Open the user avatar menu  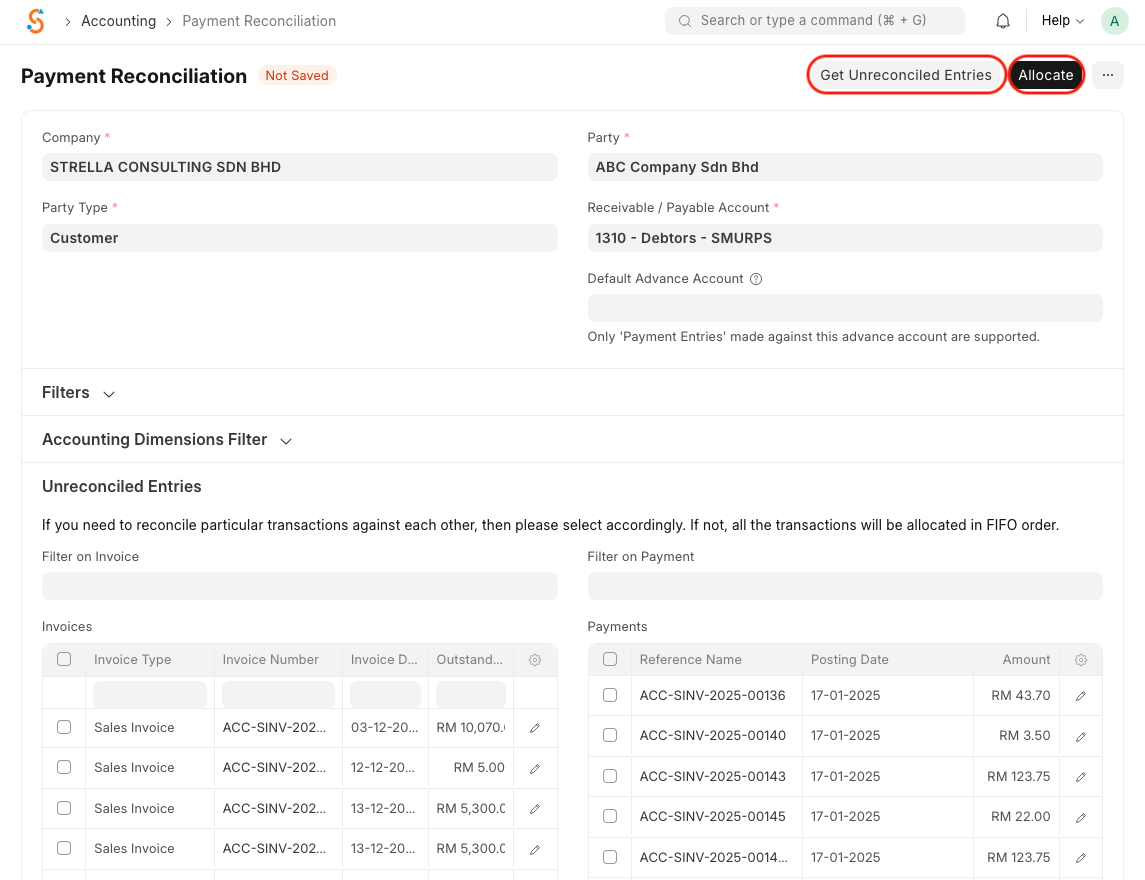[x=1114, y=21]
